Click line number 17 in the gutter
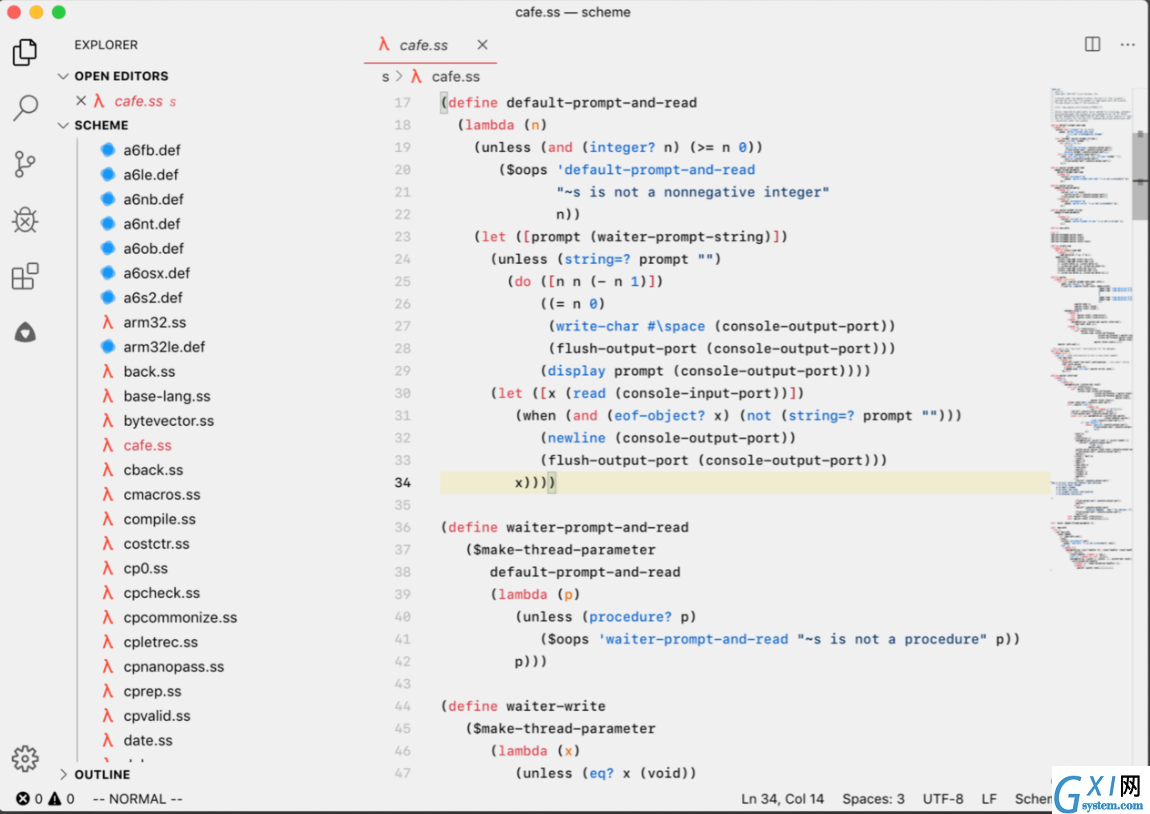The height and width of the screenshot is (814, 1150). [x=403, y=103]
